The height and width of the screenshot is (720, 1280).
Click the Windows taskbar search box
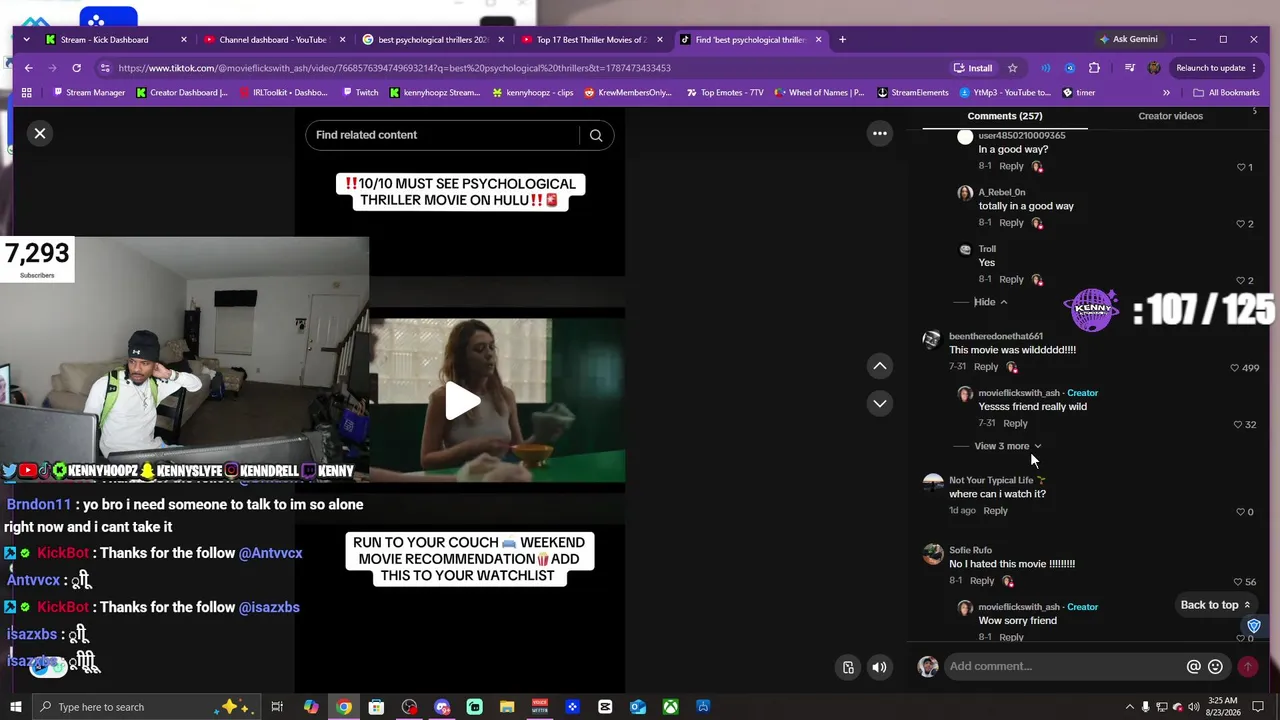point(145,707)
